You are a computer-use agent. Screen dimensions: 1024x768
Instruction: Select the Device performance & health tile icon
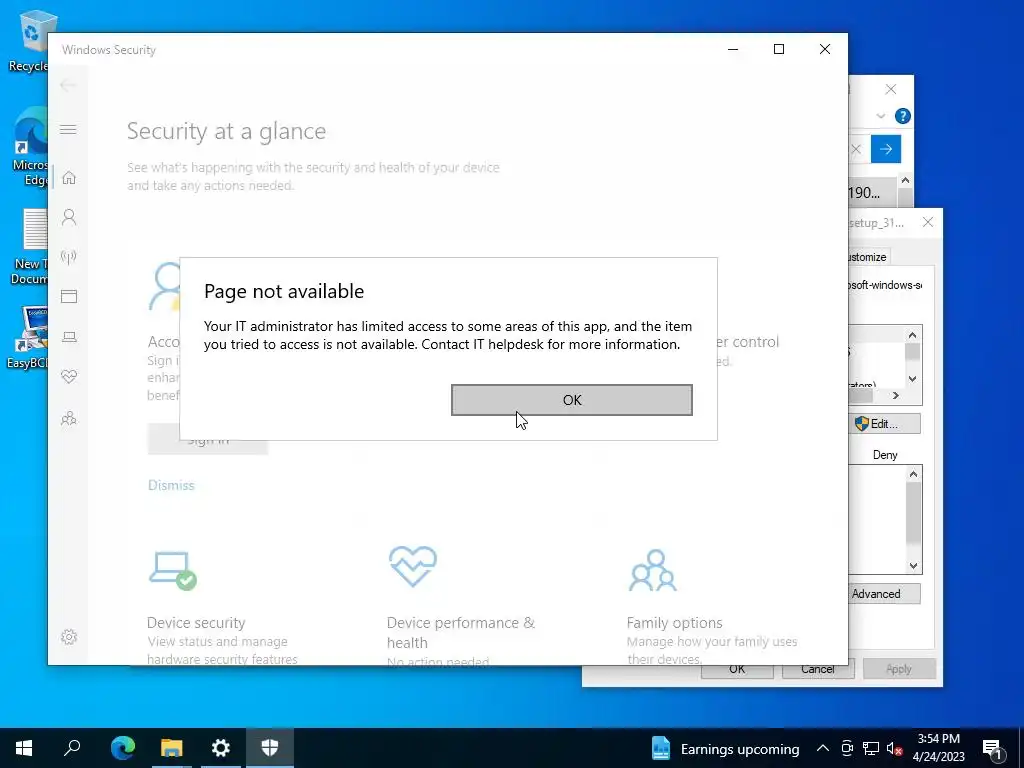[x=413, y=566]
